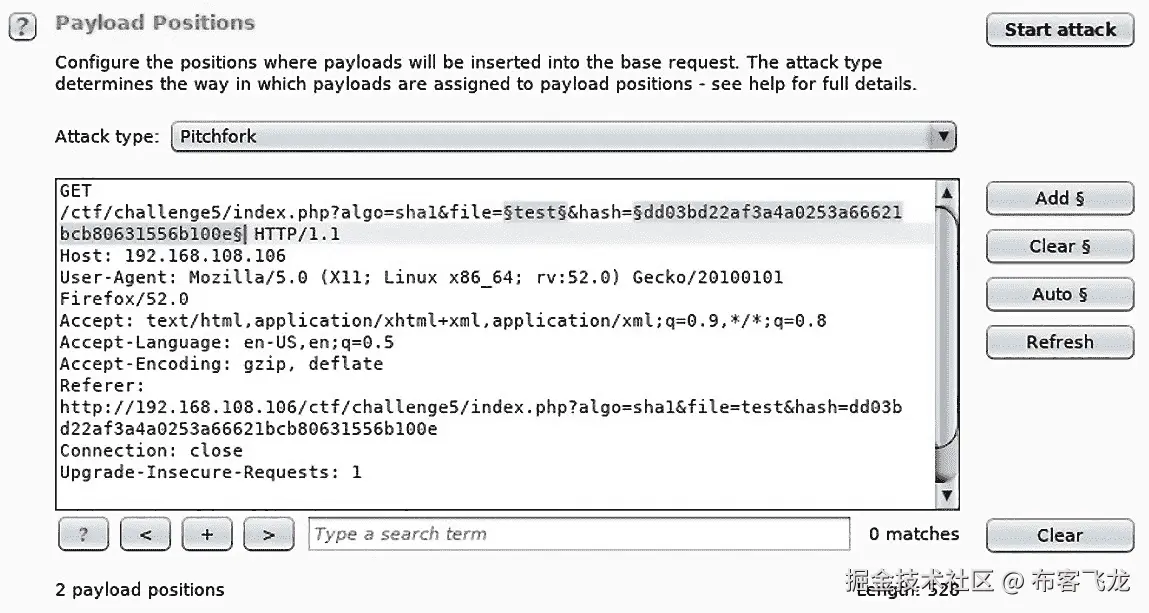This screenshot has height=613, width=1149.
Task: Click the Add § button
Action: click(1059, 198)
